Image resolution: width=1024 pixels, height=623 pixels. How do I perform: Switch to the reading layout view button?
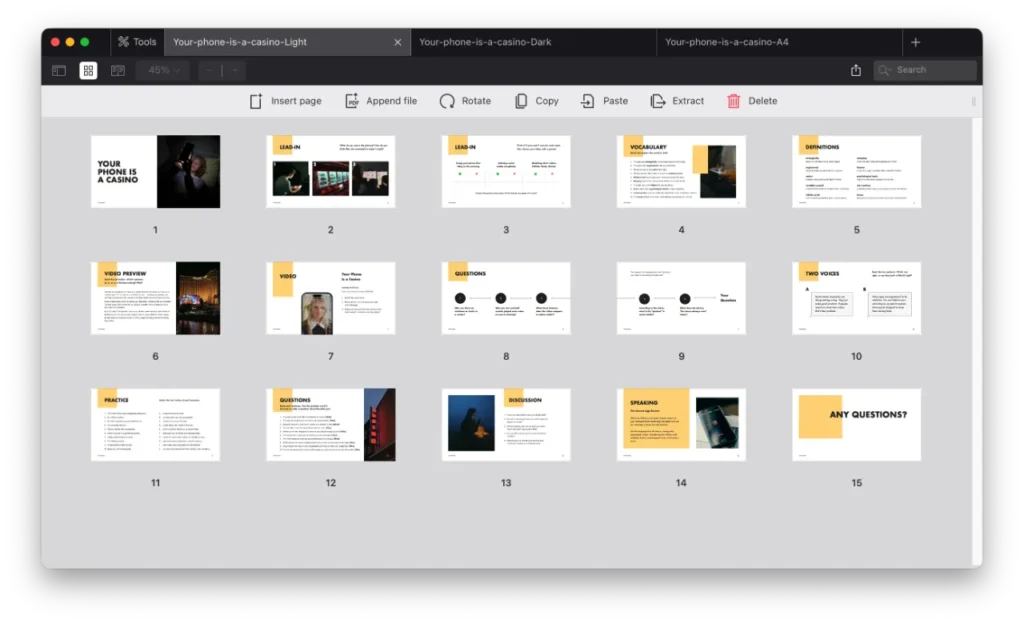[118, 70]
